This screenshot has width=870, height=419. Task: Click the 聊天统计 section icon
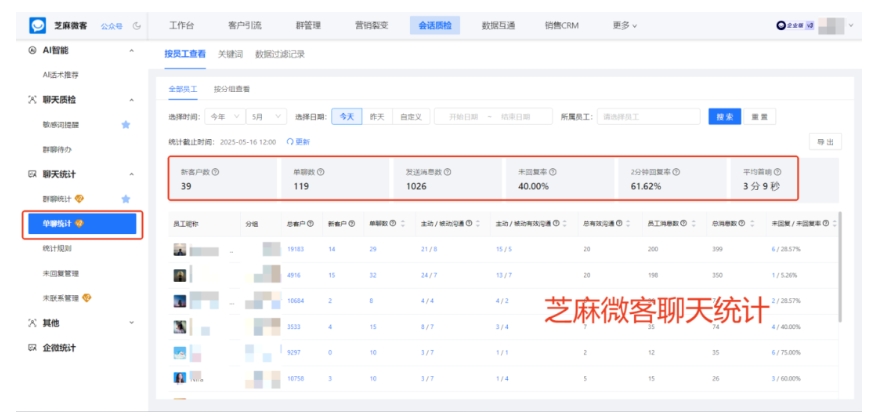(x=32, y=174)
